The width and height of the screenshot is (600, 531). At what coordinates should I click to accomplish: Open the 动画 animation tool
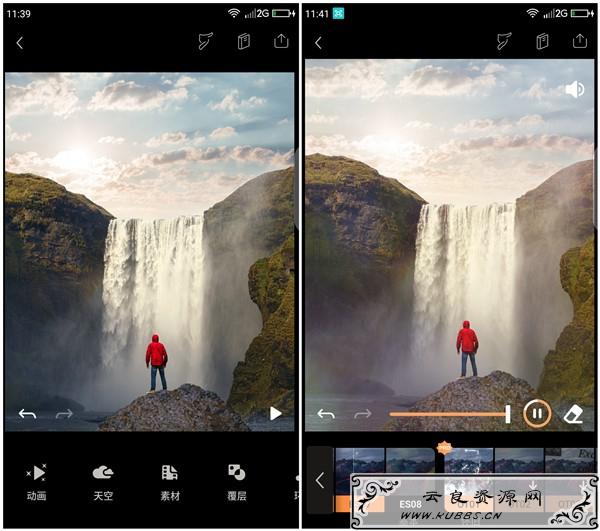[x=36, y=482]
